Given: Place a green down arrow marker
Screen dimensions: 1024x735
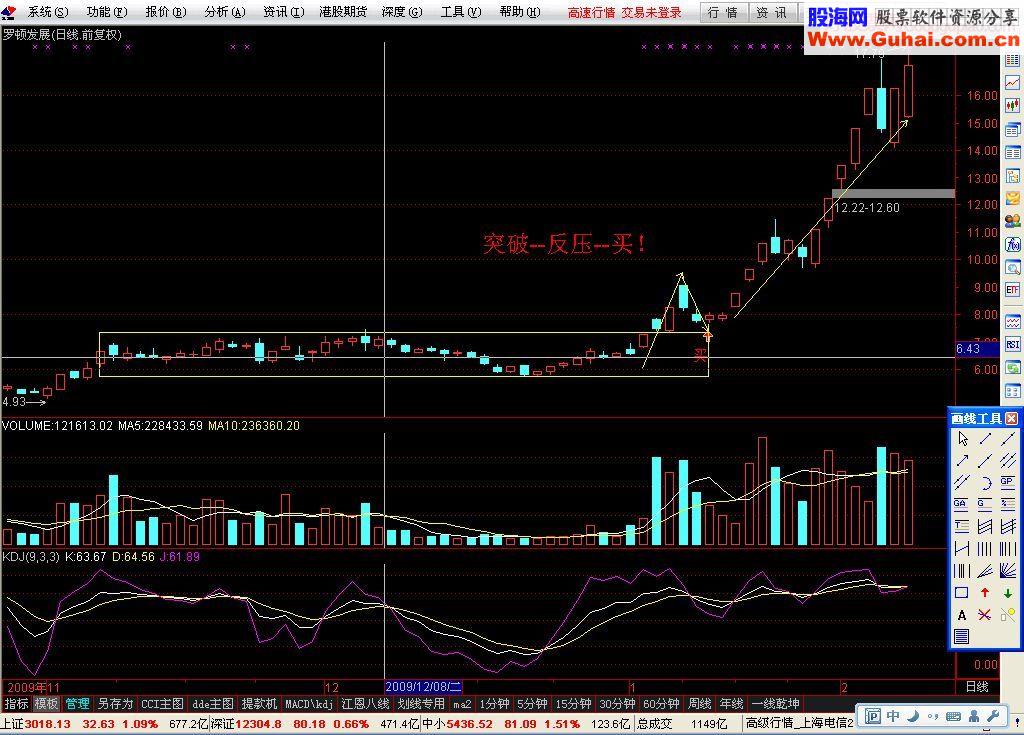Looking at the screenshot, I should click(x=1008, y=593).
